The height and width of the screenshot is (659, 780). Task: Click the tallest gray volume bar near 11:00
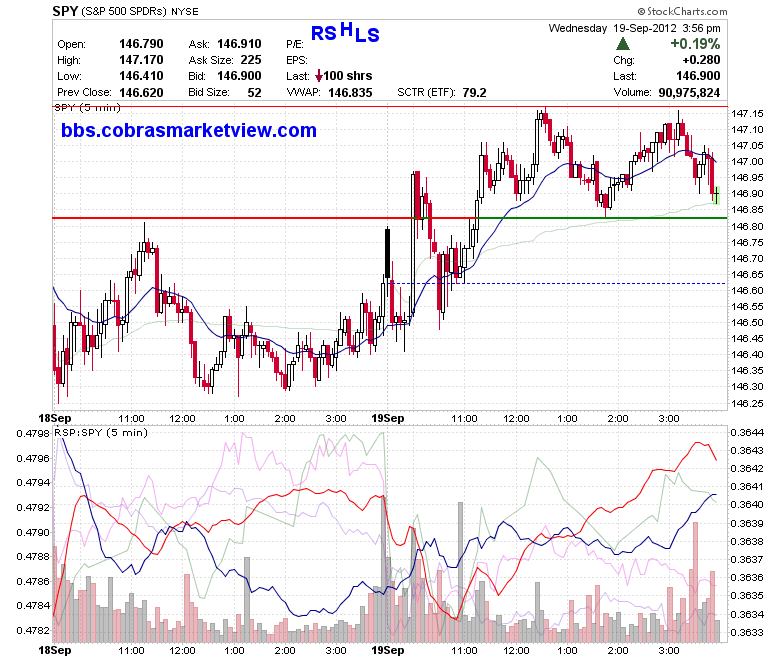tap(460, 572)
